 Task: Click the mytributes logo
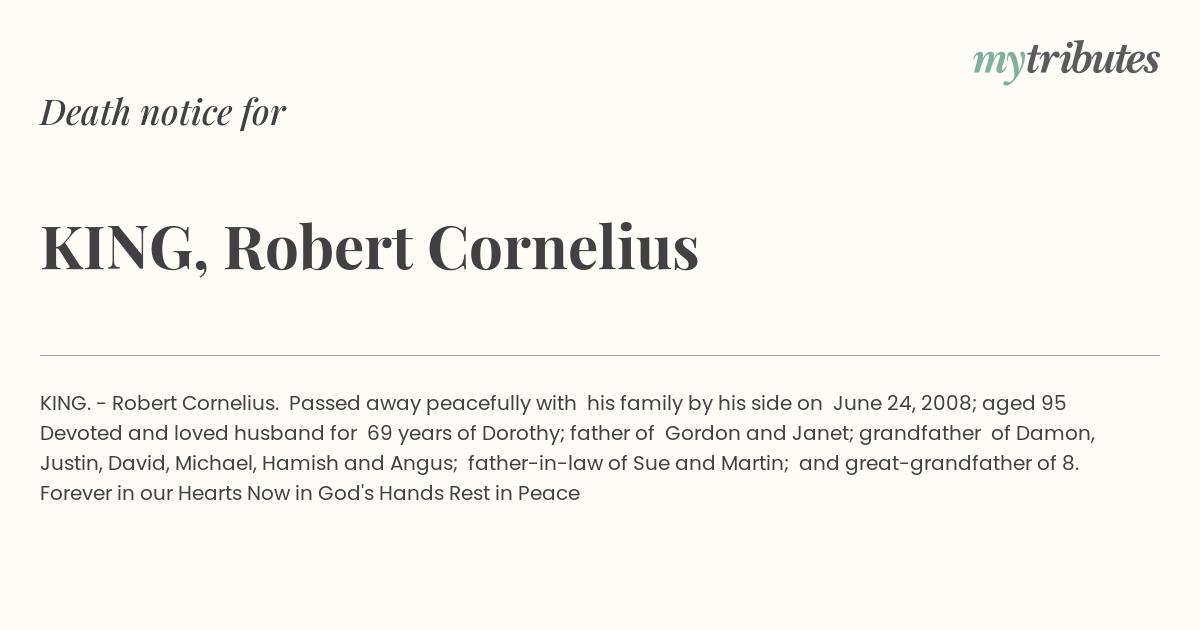point(1066,62)
